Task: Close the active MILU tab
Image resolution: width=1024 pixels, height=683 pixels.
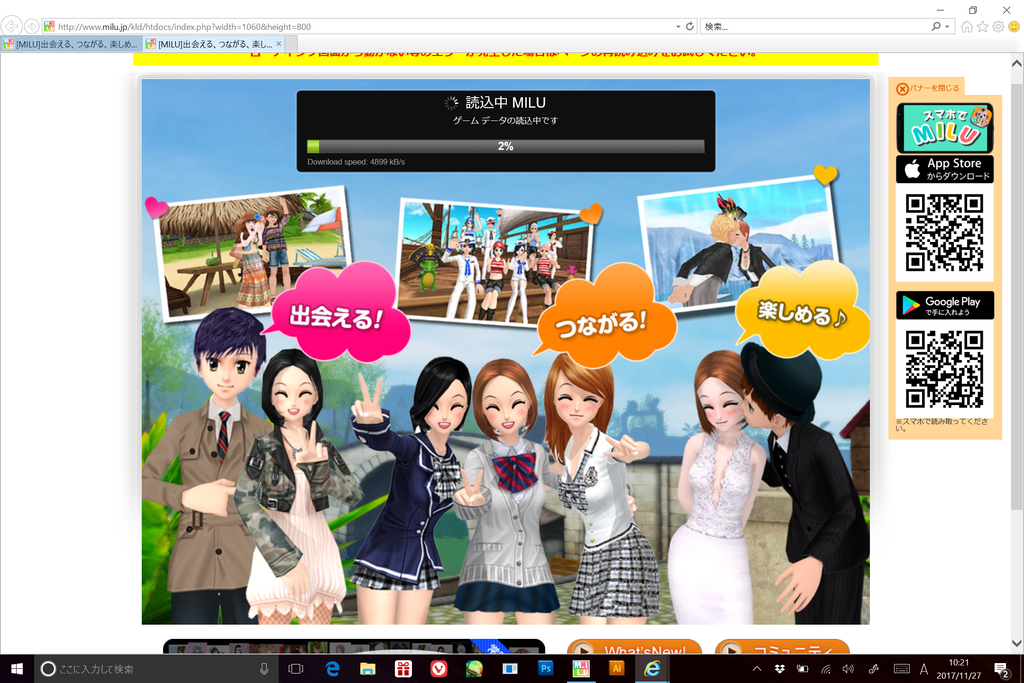Action: (x=279, y=44)
